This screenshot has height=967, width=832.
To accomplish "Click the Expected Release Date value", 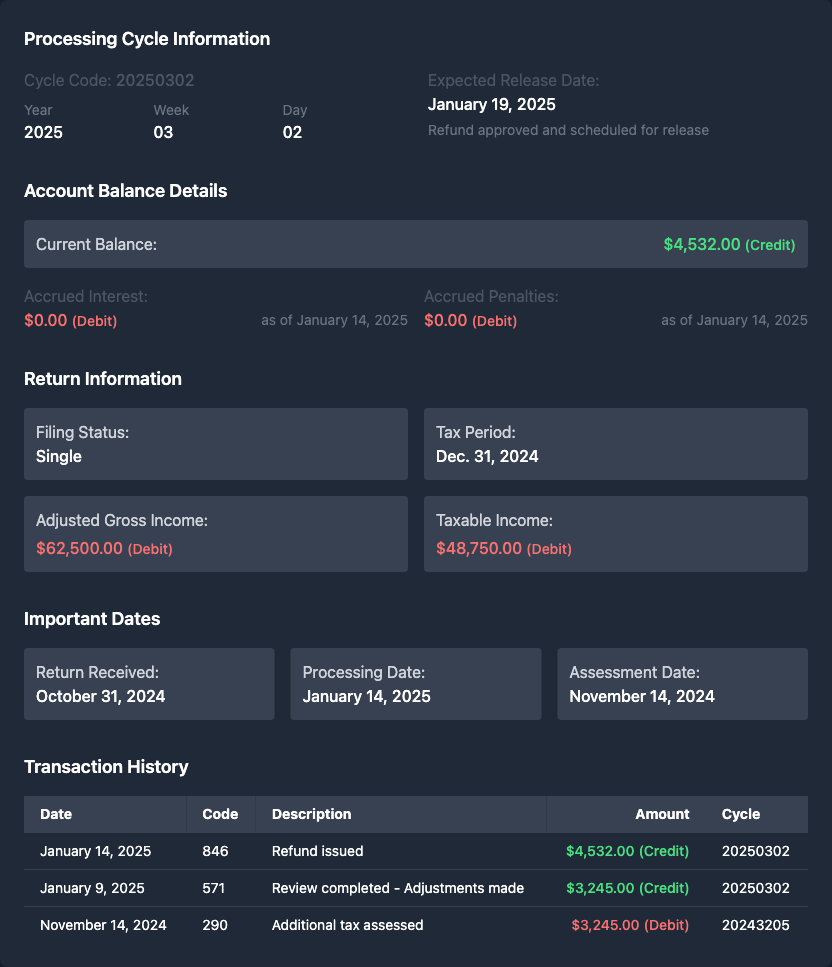I will [x=491, y=104].
